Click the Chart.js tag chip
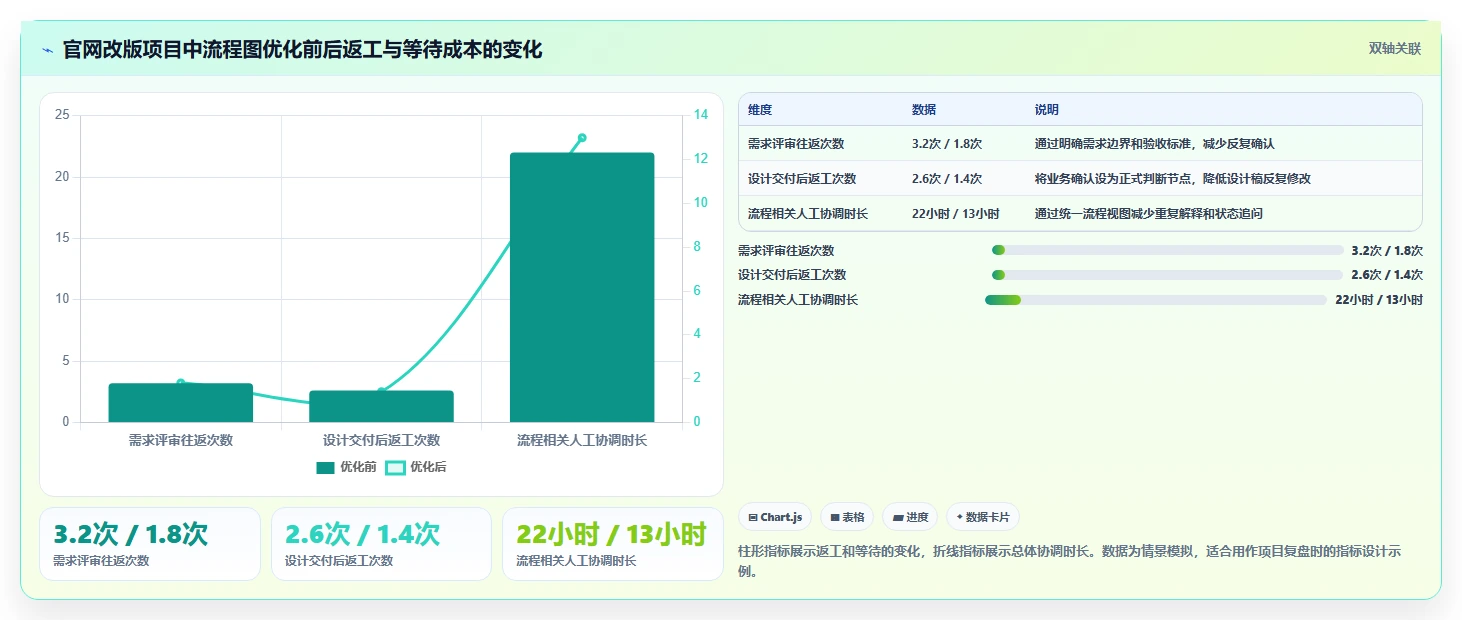The image size is (1462, 620). (775, 517)
